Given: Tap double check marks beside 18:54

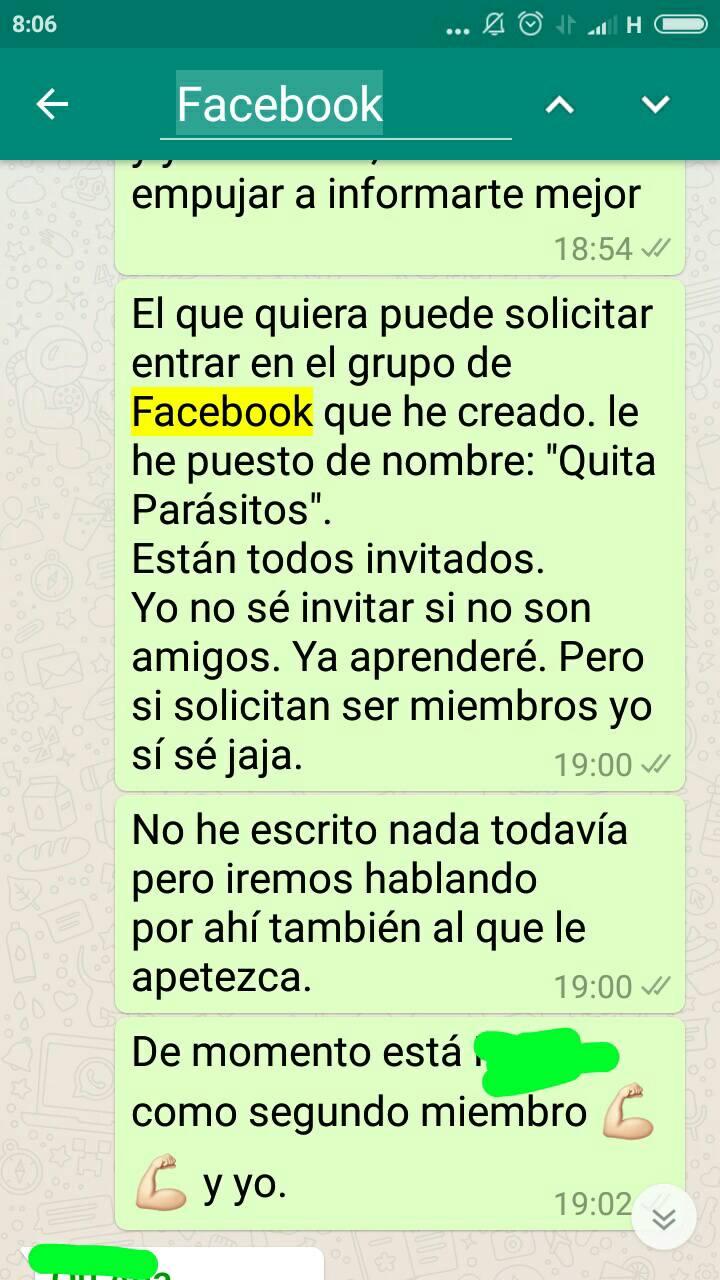Looking at the screenshot, I should tap(656, 248).
